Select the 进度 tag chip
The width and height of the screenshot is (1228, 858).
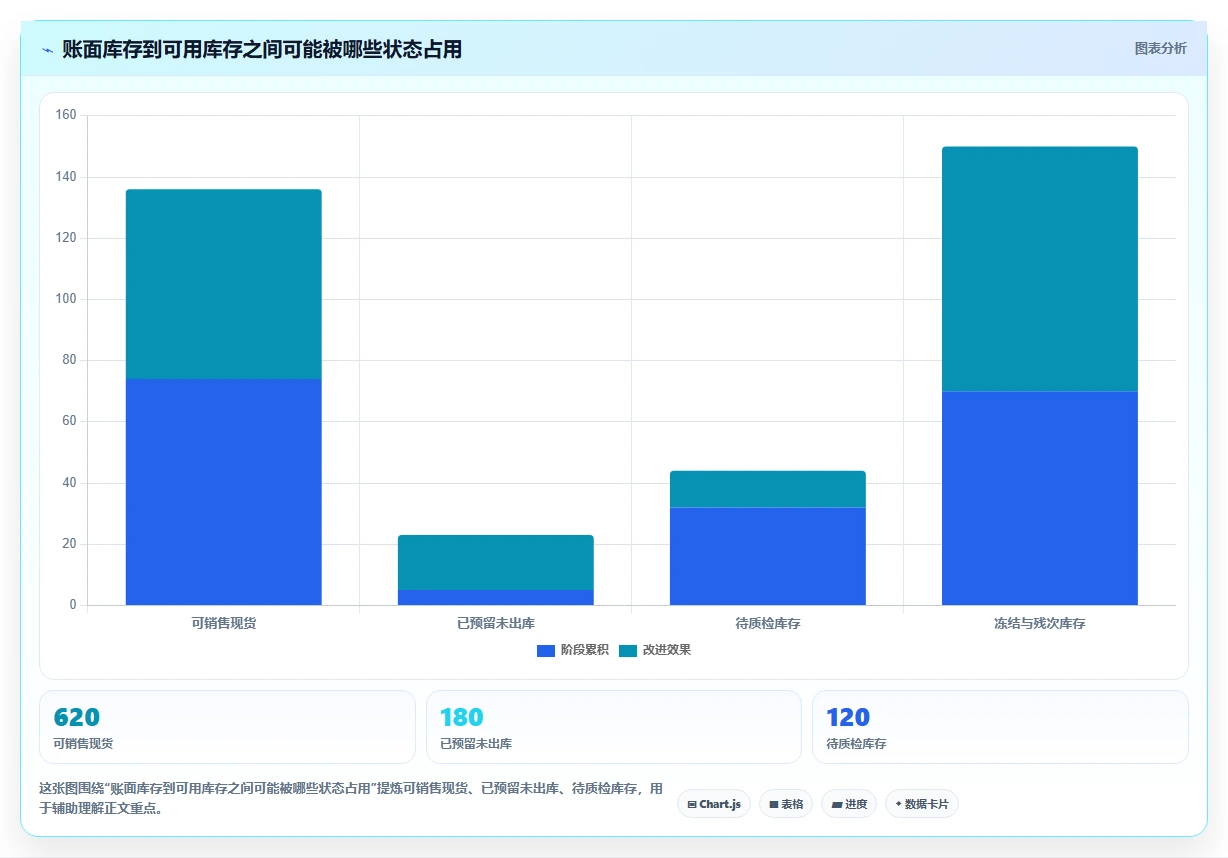tap(849, 804)
